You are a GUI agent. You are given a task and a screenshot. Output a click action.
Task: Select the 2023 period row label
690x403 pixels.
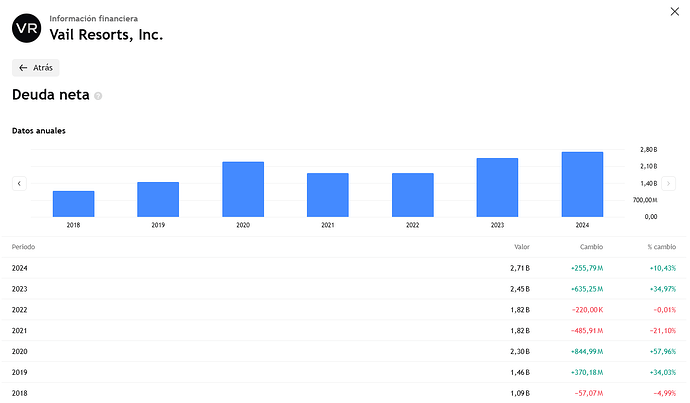tap(19, 289)
